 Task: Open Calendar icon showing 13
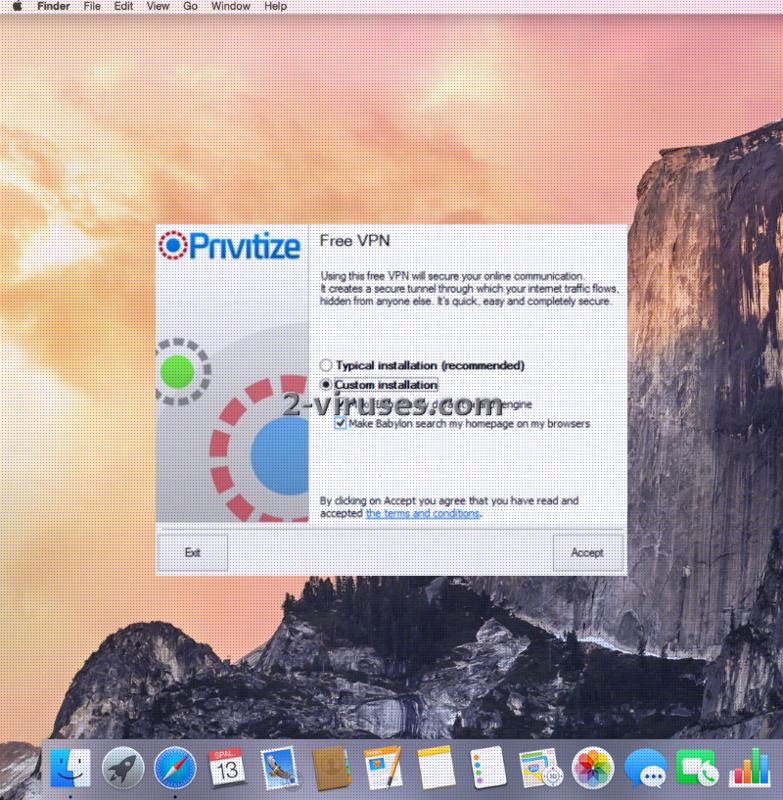[226, 767]
